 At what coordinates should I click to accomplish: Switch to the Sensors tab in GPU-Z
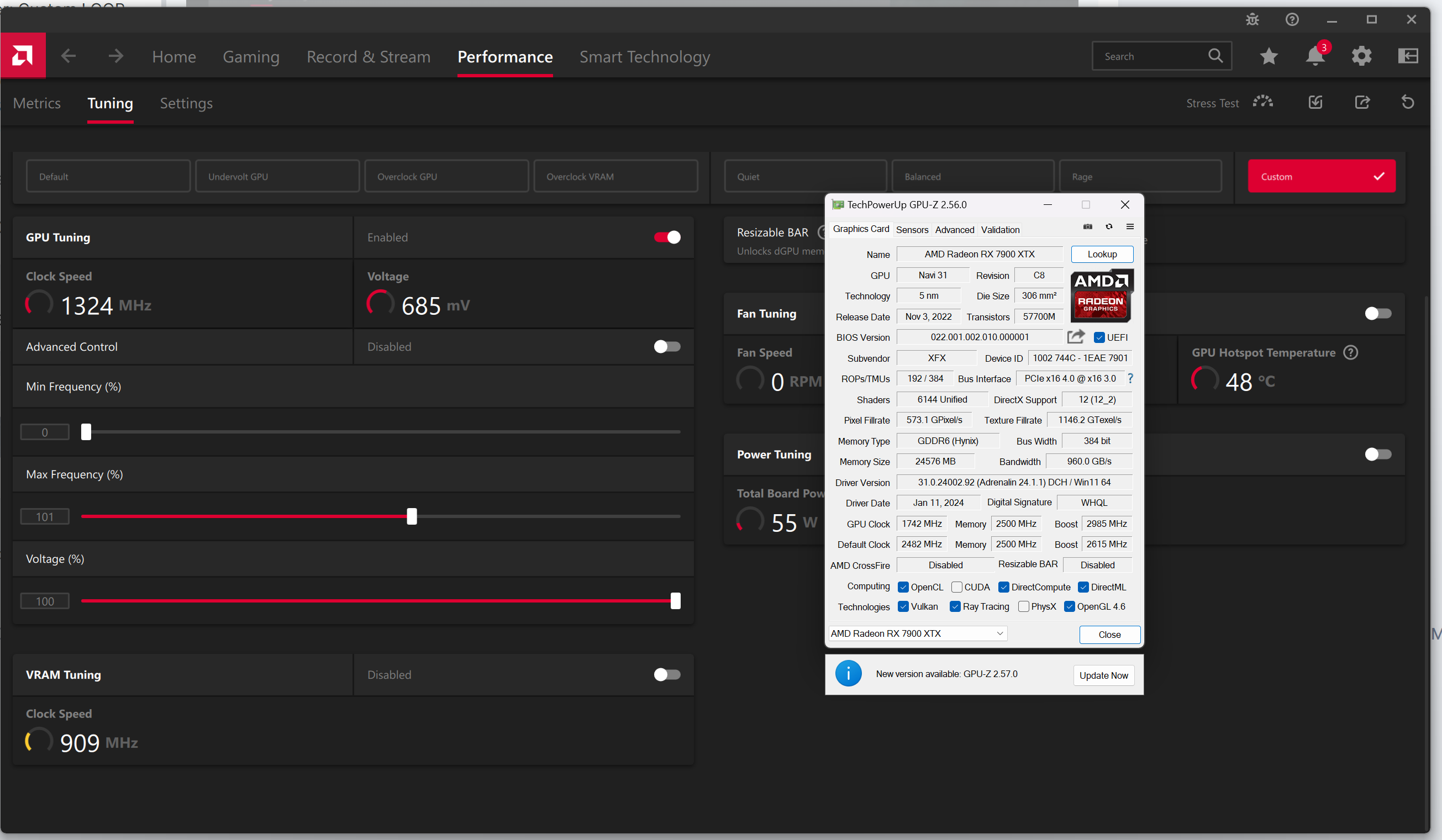pyautogui.click(x=912, y=230)
